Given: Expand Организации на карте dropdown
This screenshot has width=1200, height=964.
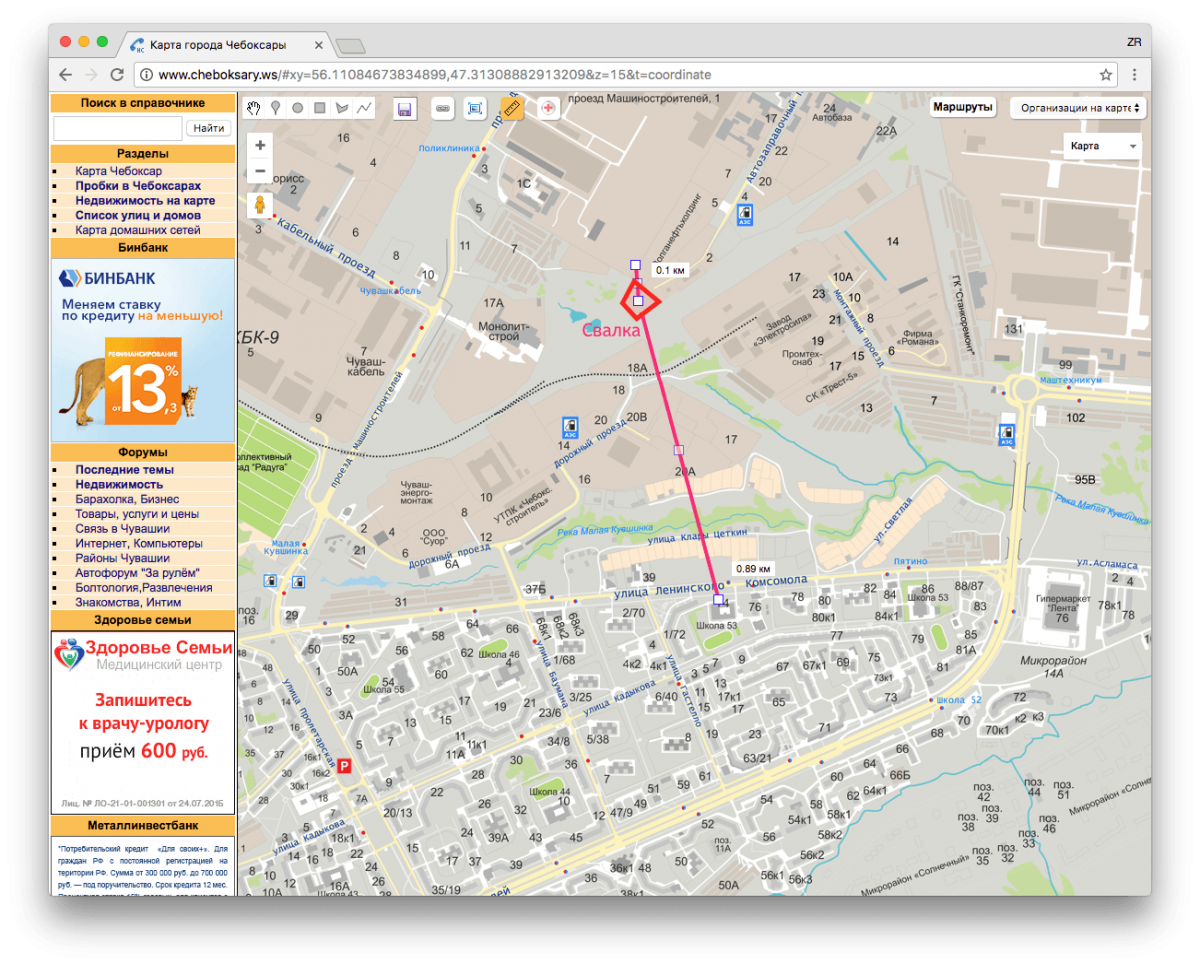Looking at the screenshot, I should click(1077, 108).
